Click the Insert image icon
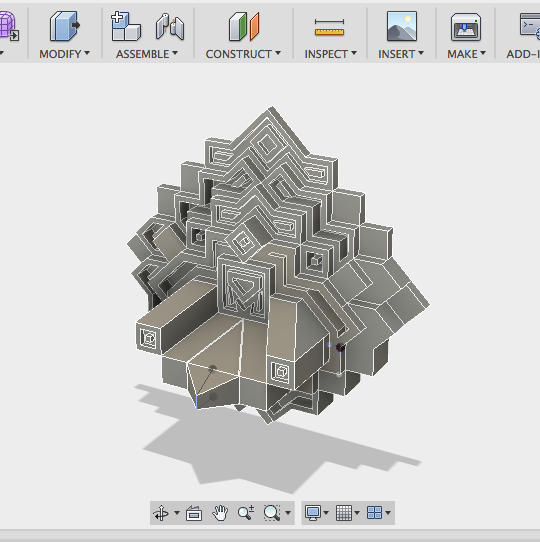 (402, 26)
